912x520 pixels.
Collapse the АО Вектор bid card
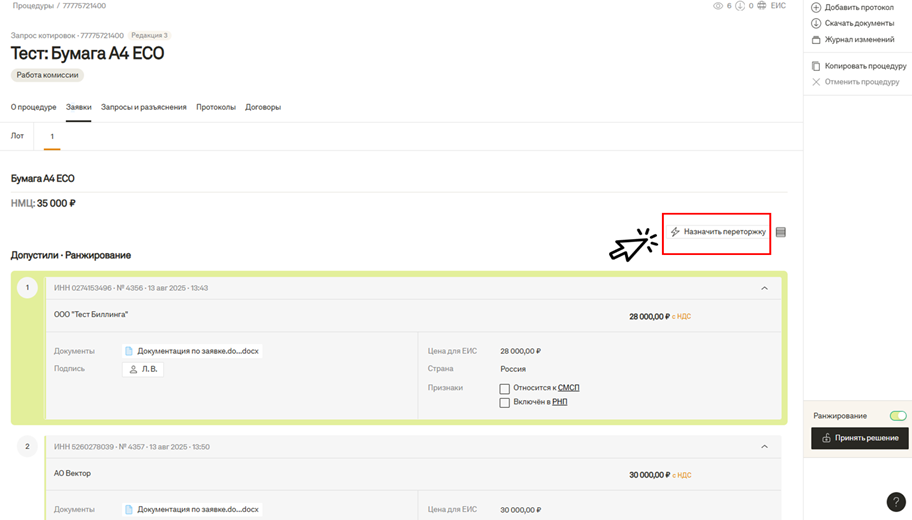pos(765,447)
